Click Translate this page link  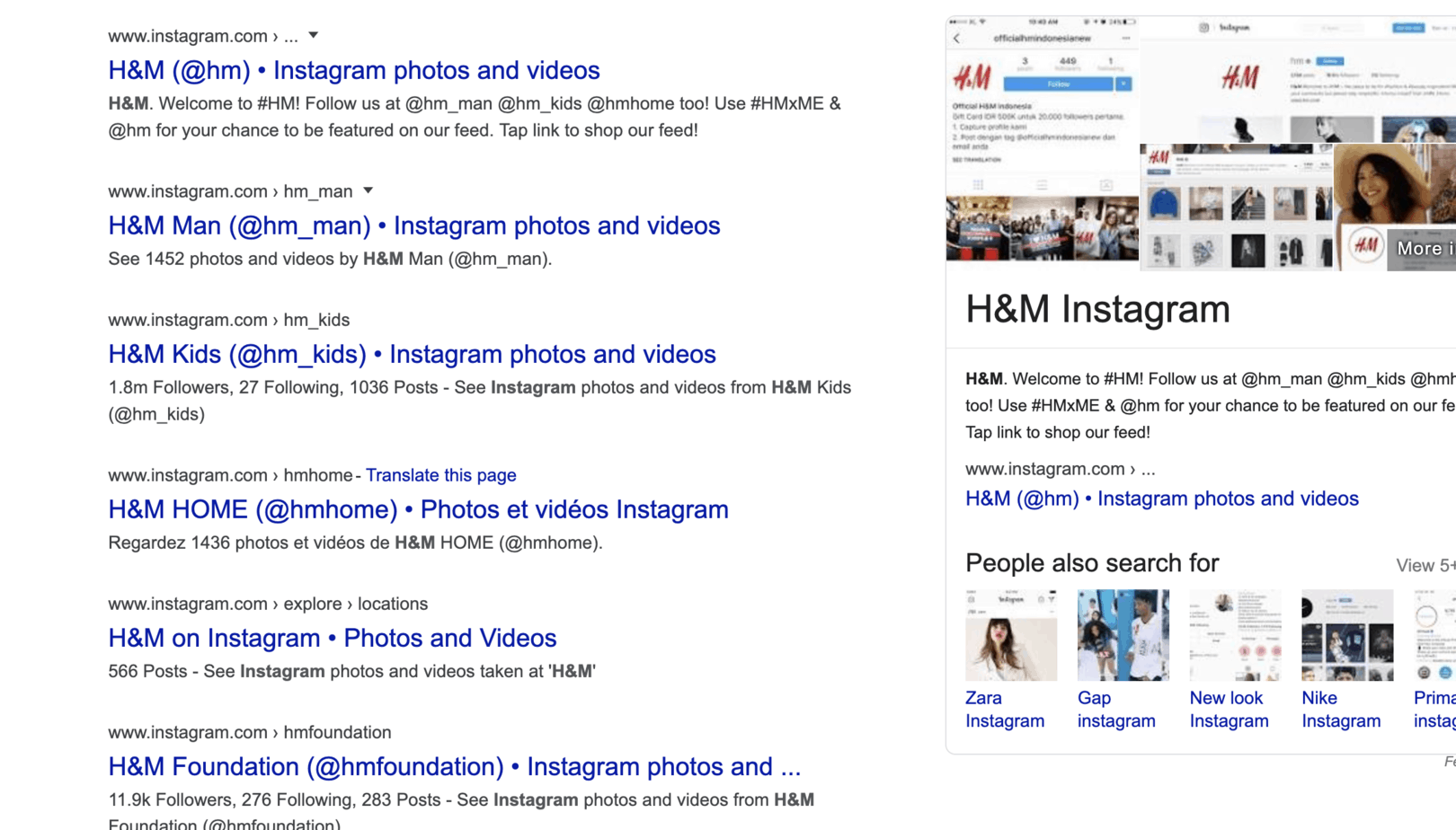click(440, 475)
